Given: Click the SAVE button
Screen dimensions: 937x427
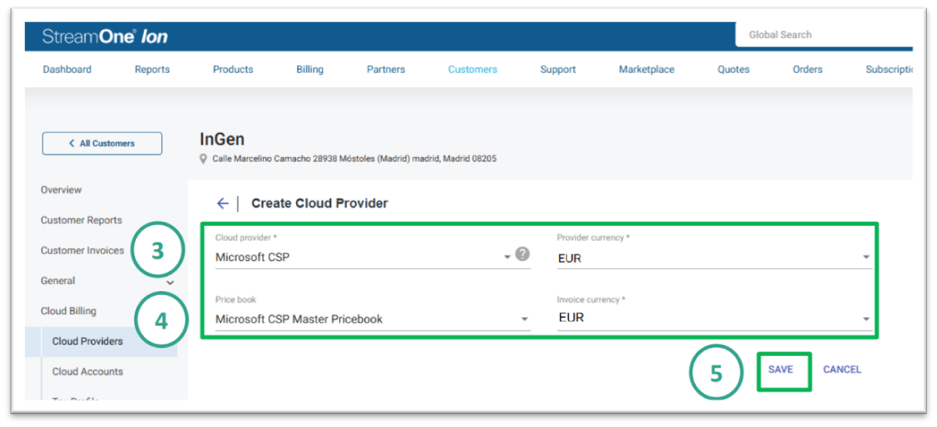Looking at the screenshot, I should tap(781, 370).
